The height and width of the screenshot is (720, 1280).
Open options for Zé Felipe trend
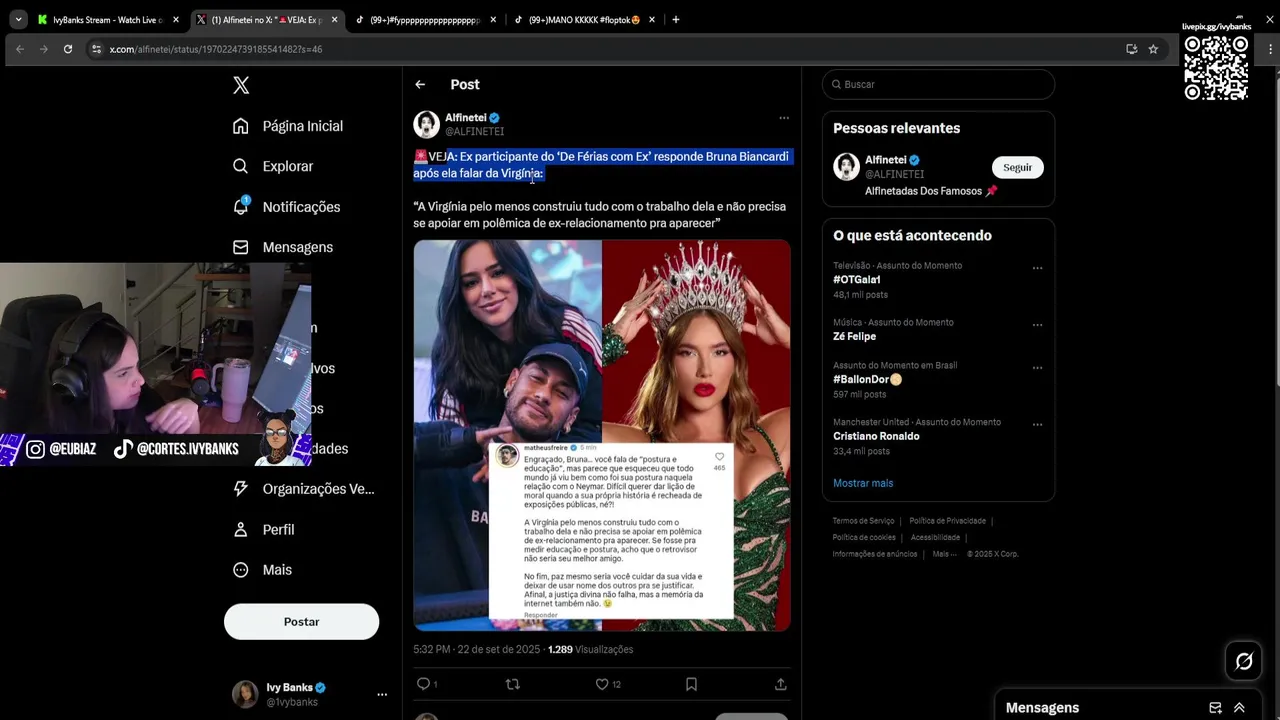point(1037,325)
